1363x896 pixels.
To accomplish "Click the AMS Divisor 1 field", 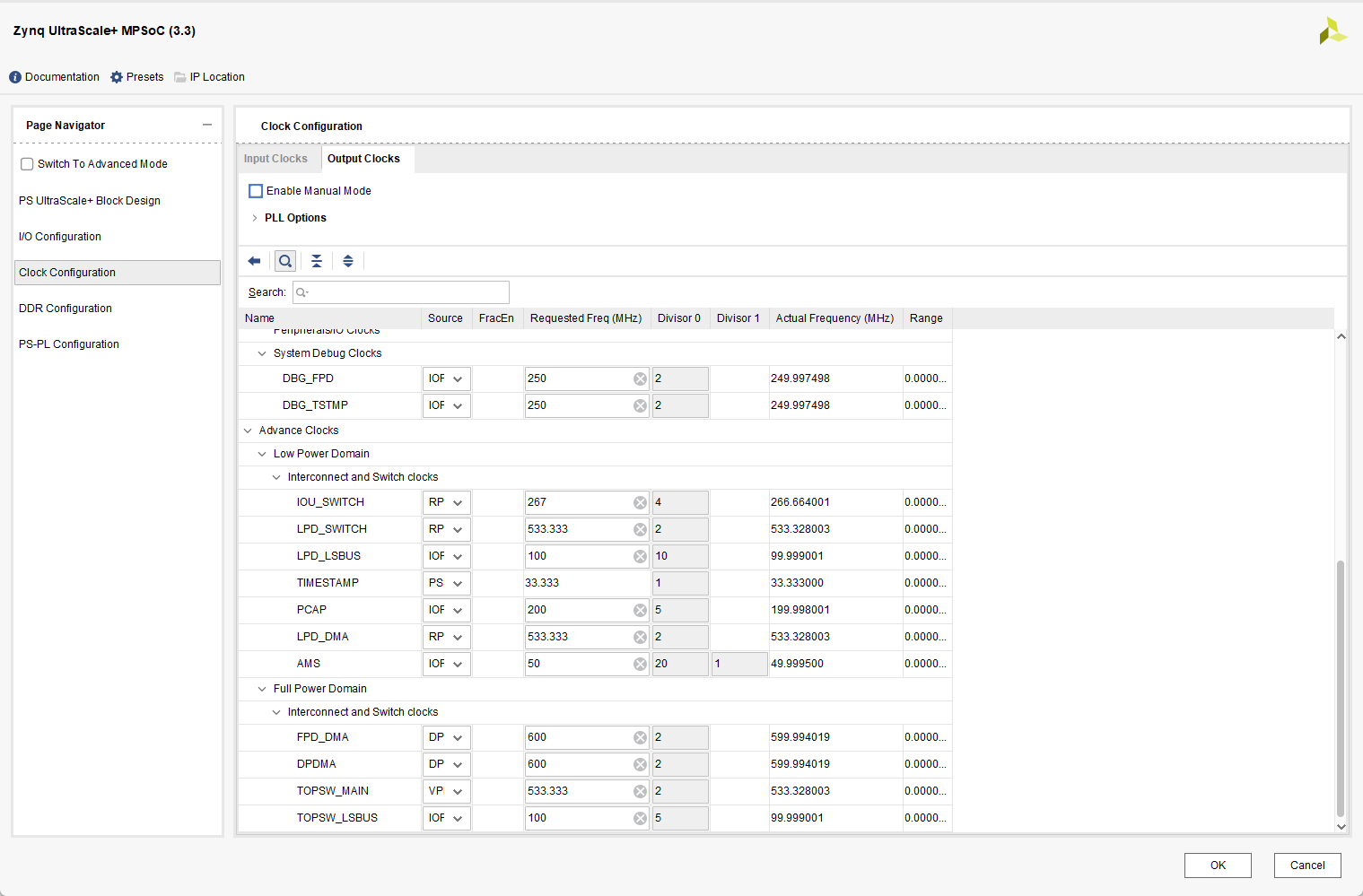I will [739, 664].
